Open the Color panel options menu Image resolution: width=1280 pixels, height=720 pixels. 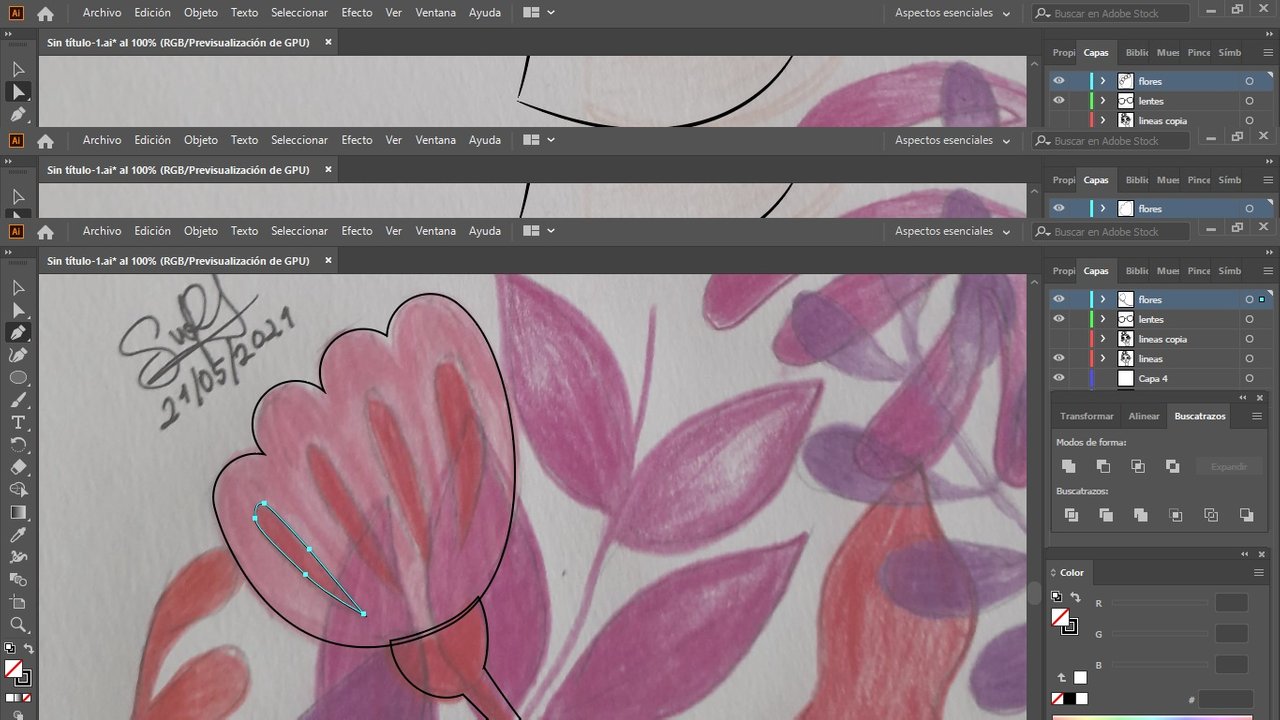1259,572
